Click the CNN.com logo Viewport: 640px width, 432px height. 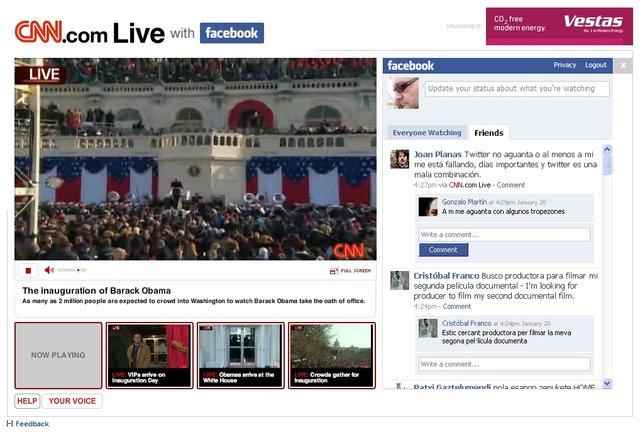point(61,32)
